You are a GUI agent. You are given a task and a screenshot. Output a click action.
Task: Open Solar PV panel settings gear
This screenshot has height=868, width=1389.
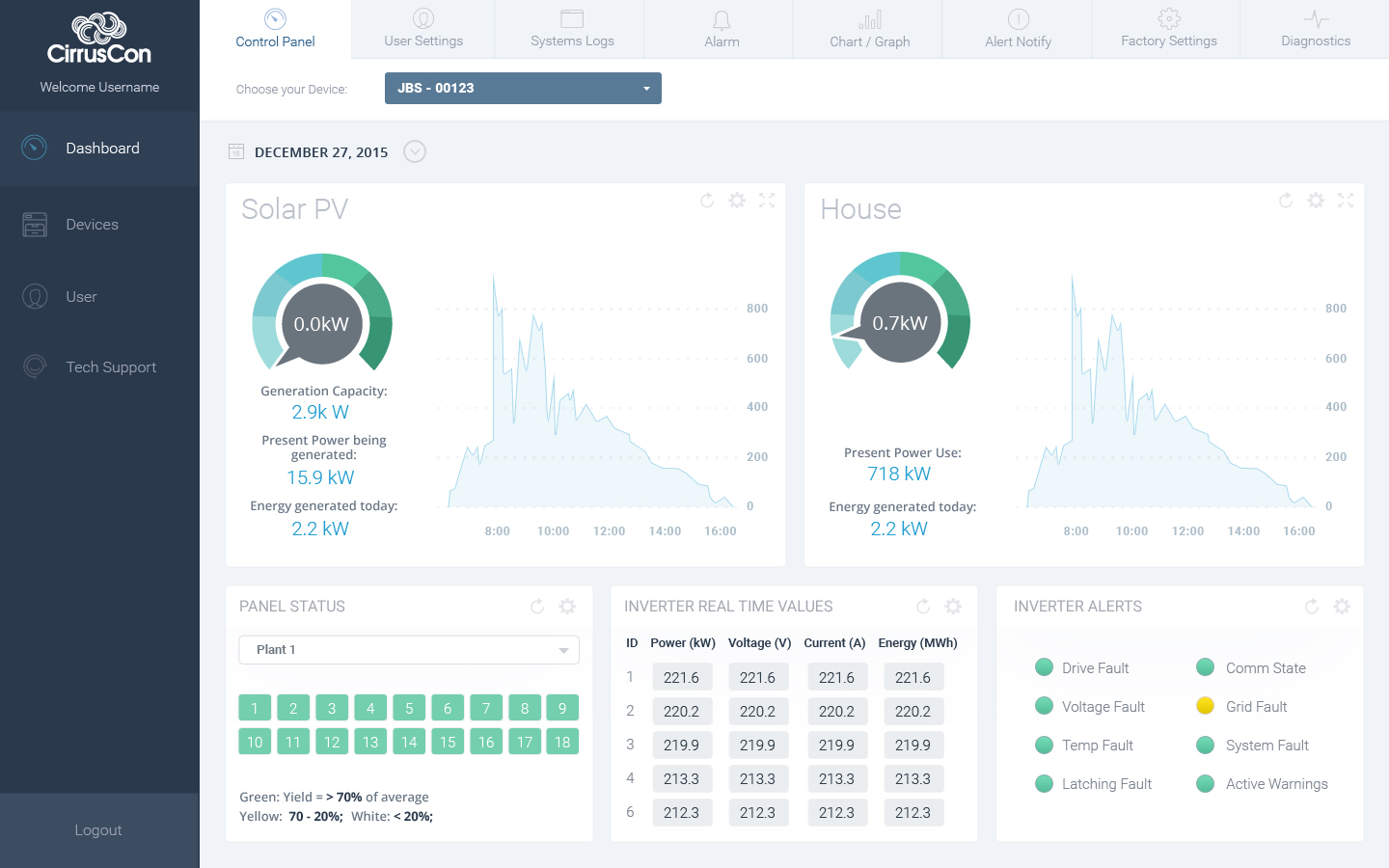(x=737, y=201)
